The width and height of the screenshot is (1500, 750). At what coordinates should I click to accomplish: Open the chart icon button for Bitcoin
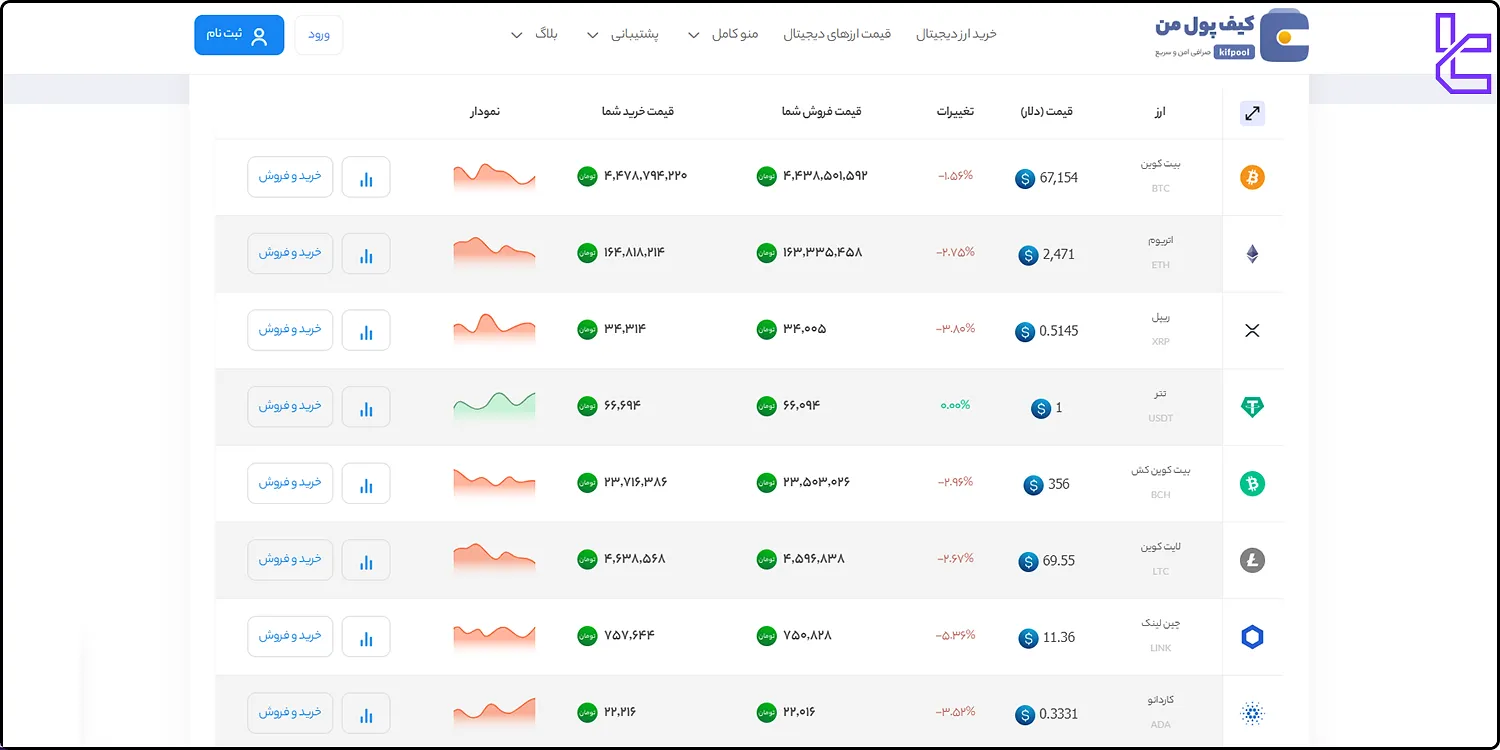366,178
